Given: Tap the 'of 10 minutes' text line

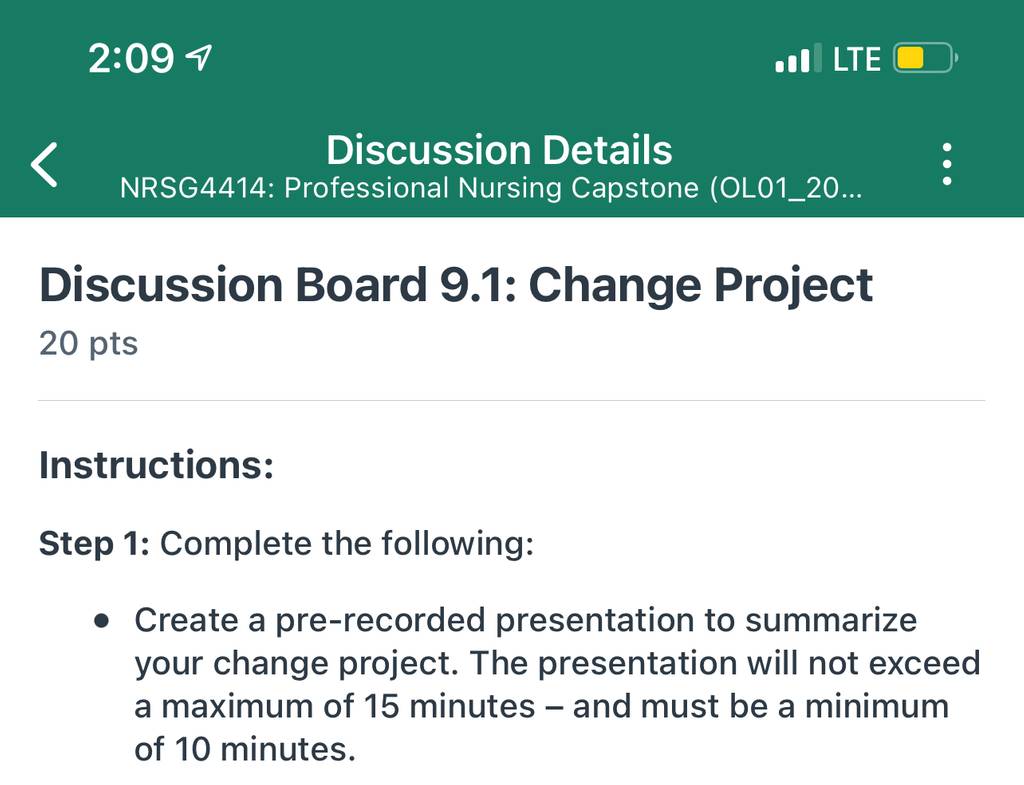Looking at the screenshot, I should tap(245, 749).
